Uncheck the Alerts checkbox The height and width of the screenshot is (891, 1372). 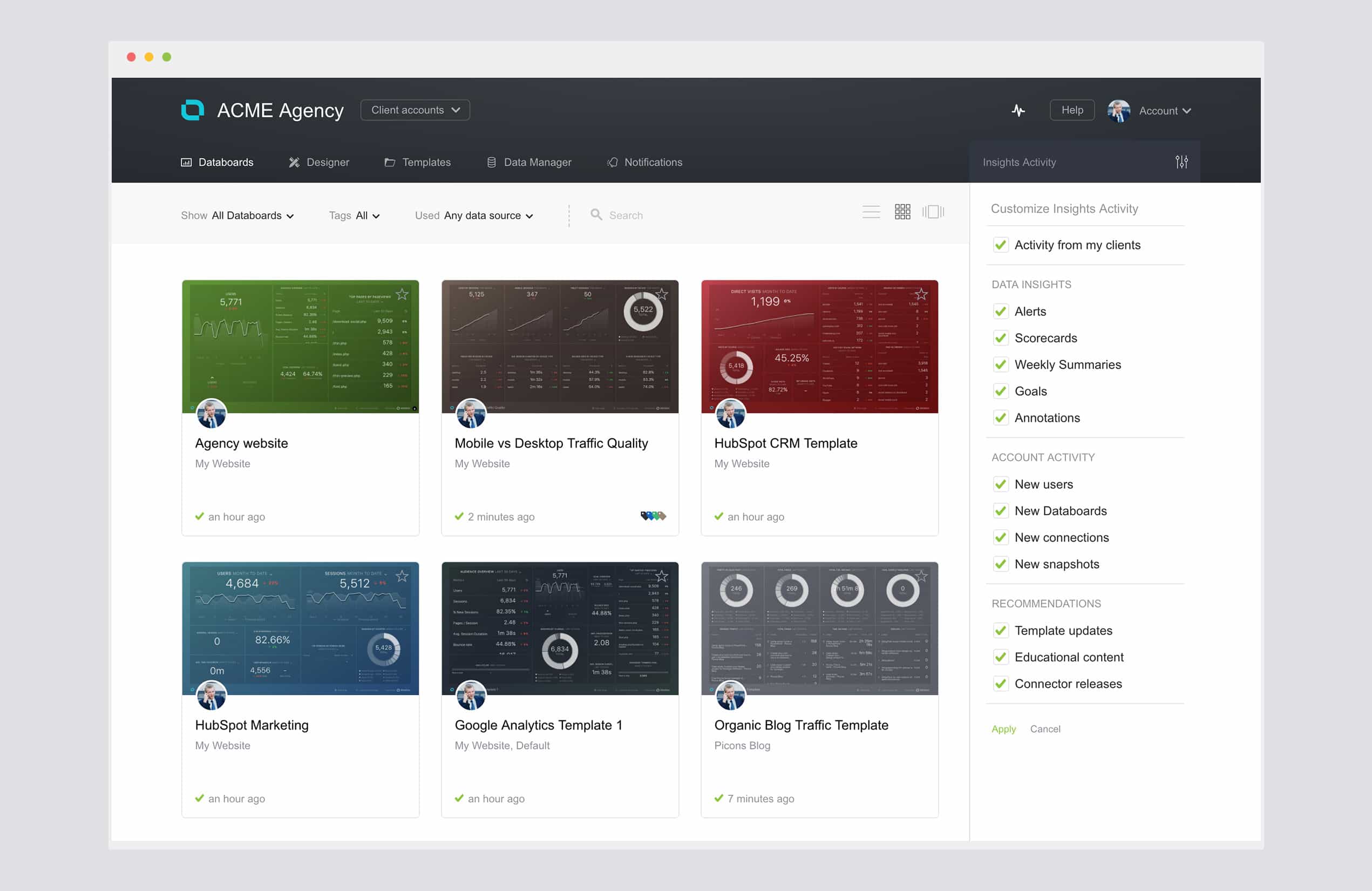(1001, 312)
